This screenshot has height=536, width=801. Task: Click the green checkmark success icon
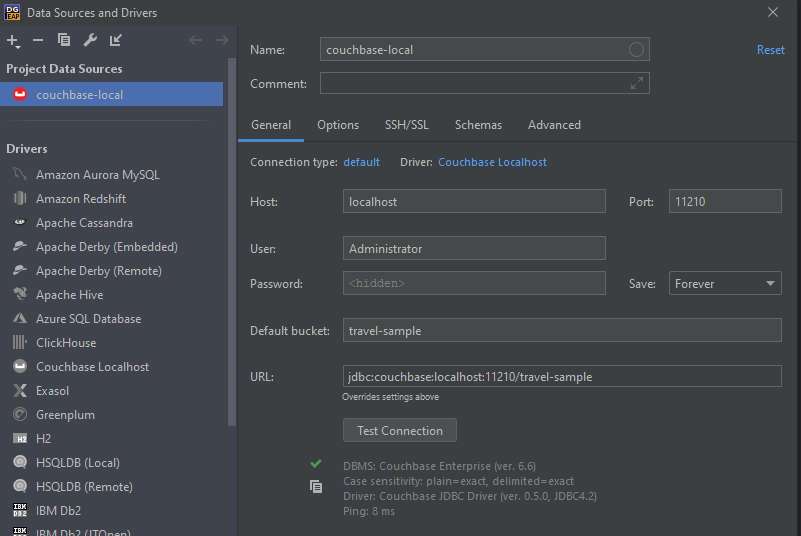click(x=316, y=463)
